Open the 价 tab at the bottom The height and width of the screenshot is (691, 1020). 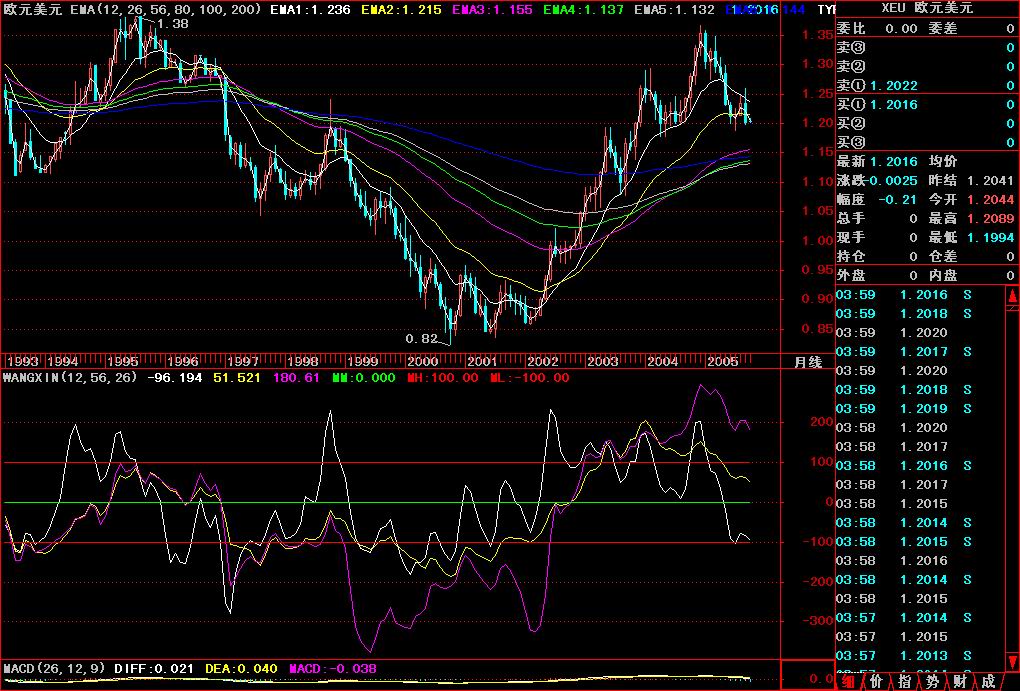coord(876,681)
